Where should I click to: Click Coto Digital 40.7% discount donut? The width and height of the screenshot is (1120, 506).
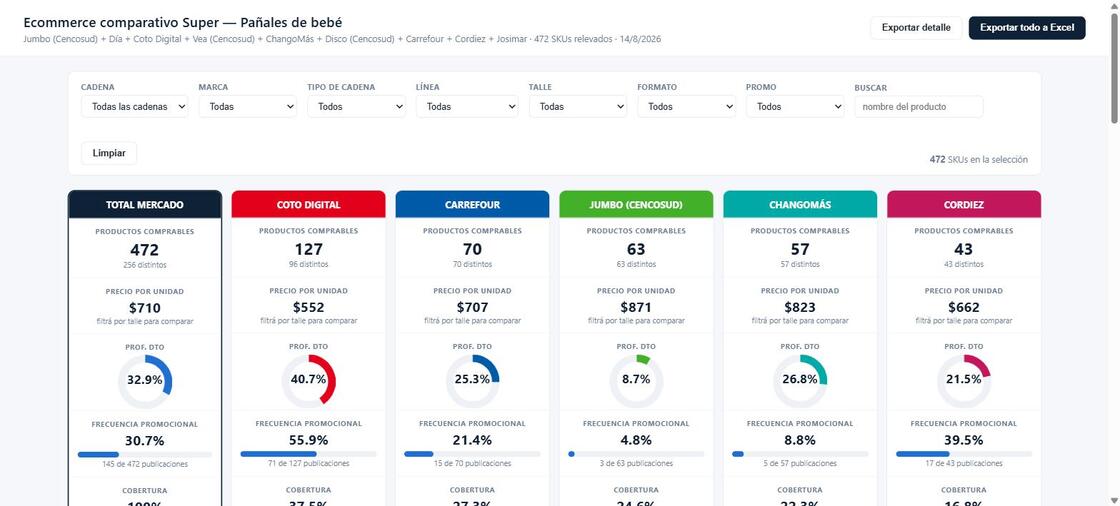click(x=309, y=380)
